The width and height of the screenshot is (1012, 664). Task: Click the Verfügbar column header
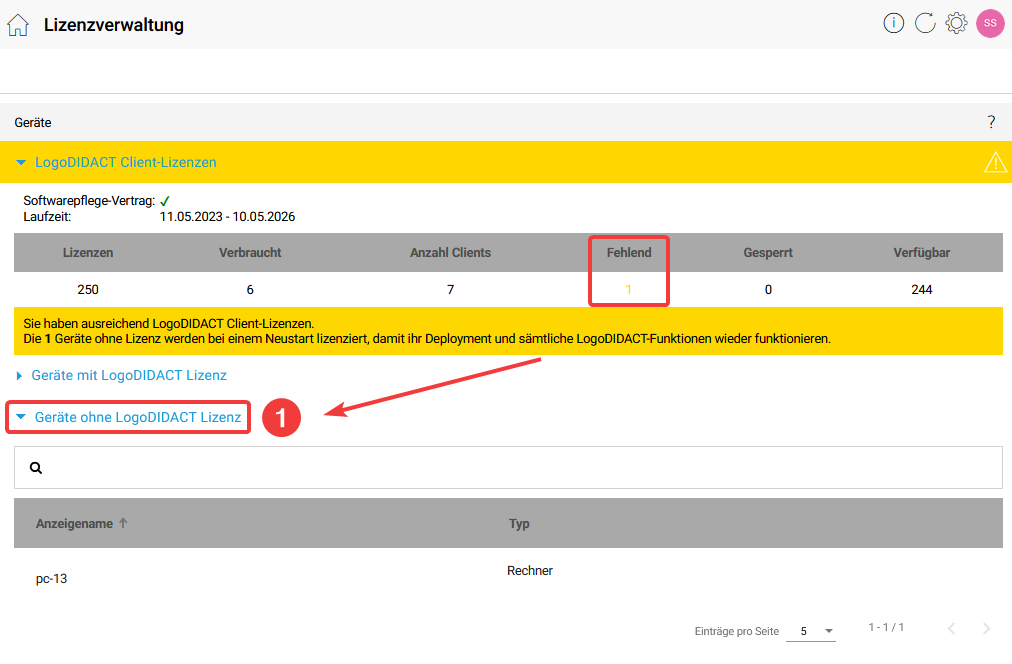[x=922, y=253]
